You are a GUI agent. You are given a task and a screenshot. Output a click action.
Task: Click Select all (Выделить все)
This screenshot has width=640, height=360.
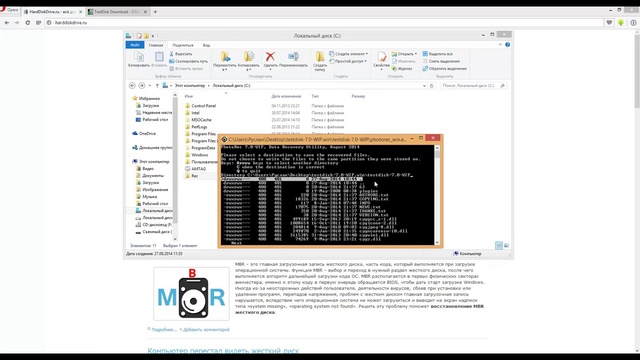(438, 54)
